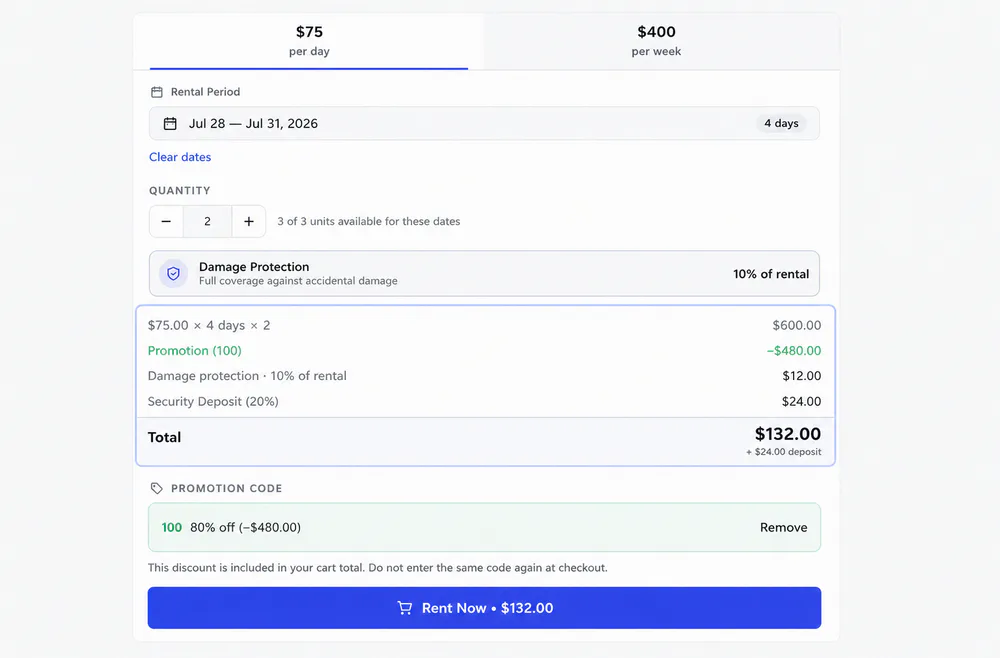Click the Rental Period label

[205, 92]
